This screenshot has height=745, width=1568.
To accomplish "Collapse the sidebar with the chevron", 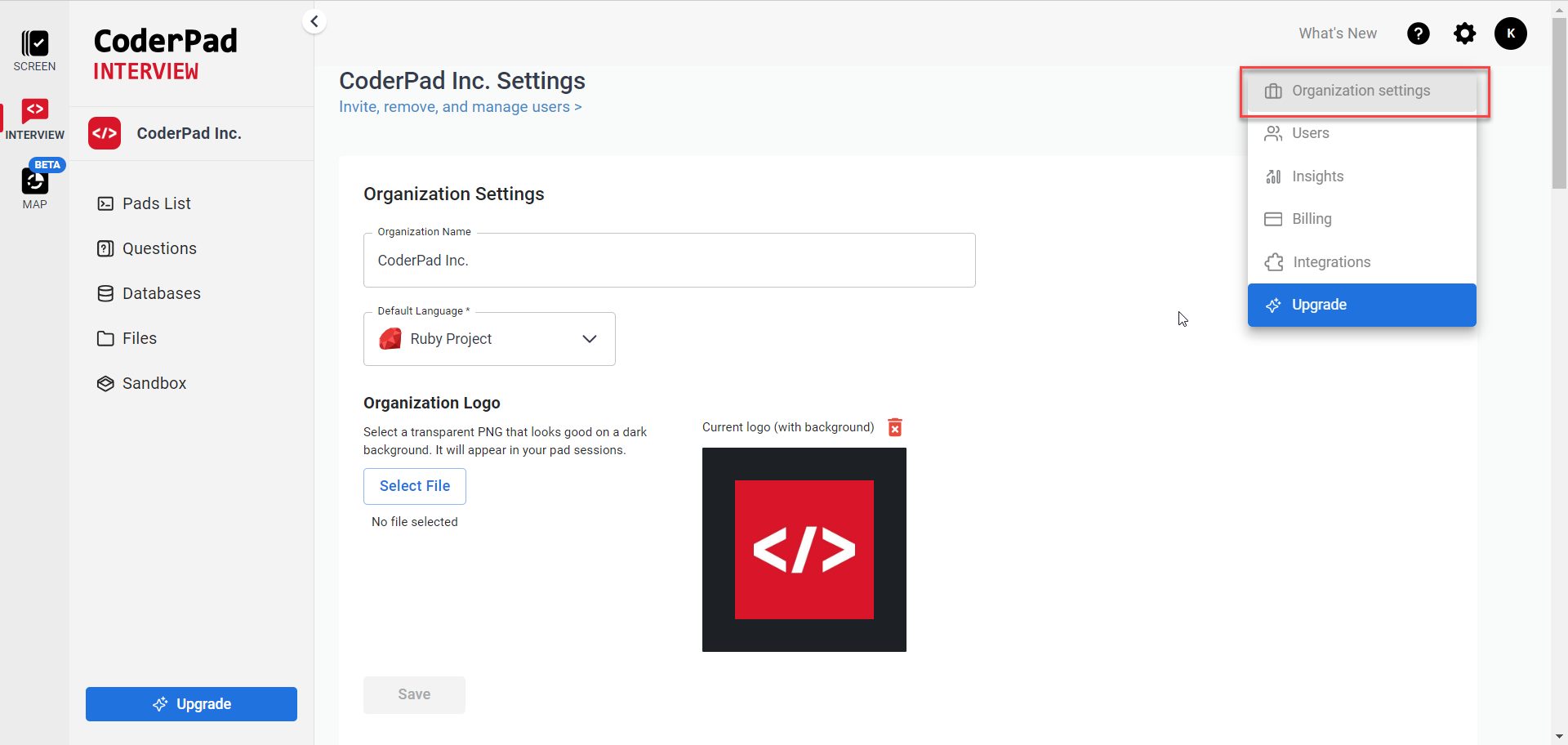I will [314, 21].
